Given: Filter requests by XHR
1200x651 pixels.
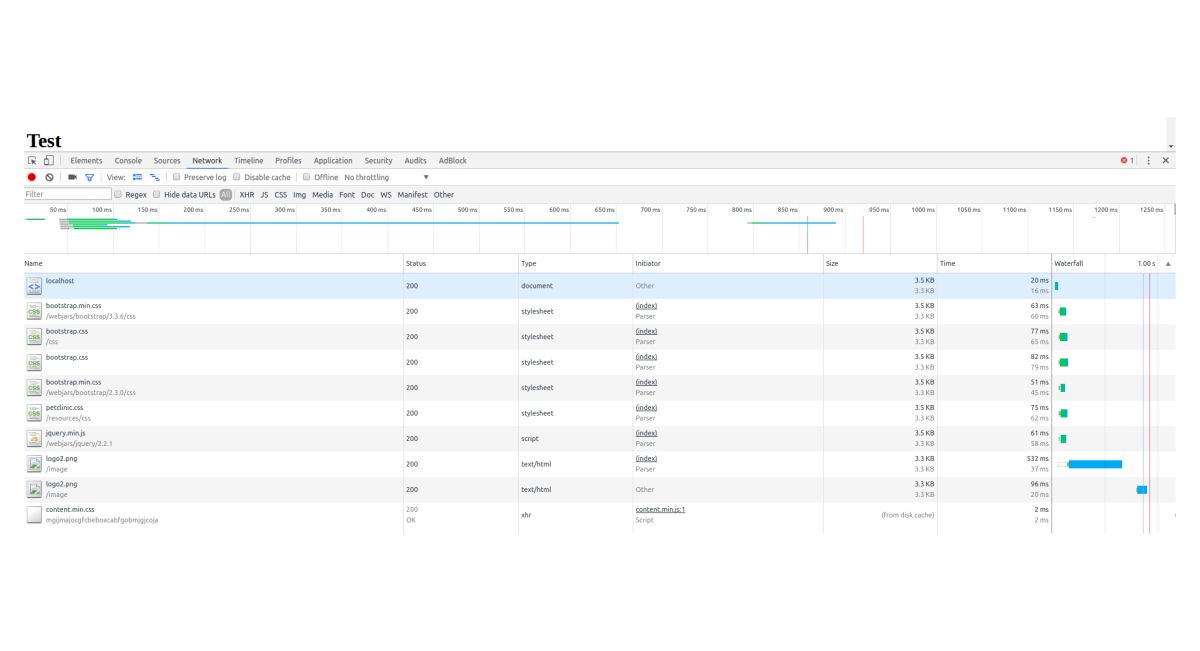Looking at the screenshot, I should click(247, 195).
